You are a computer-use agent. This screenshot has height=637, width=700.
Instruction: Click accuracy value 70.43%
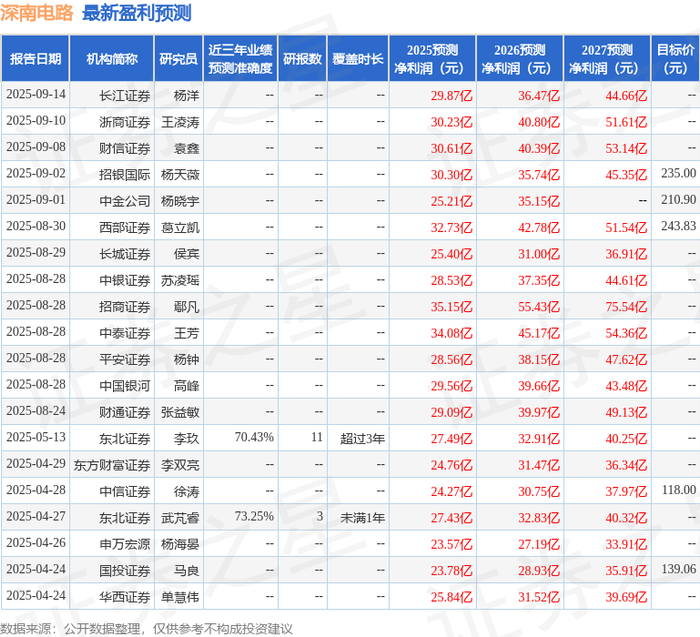click(254, 437)
